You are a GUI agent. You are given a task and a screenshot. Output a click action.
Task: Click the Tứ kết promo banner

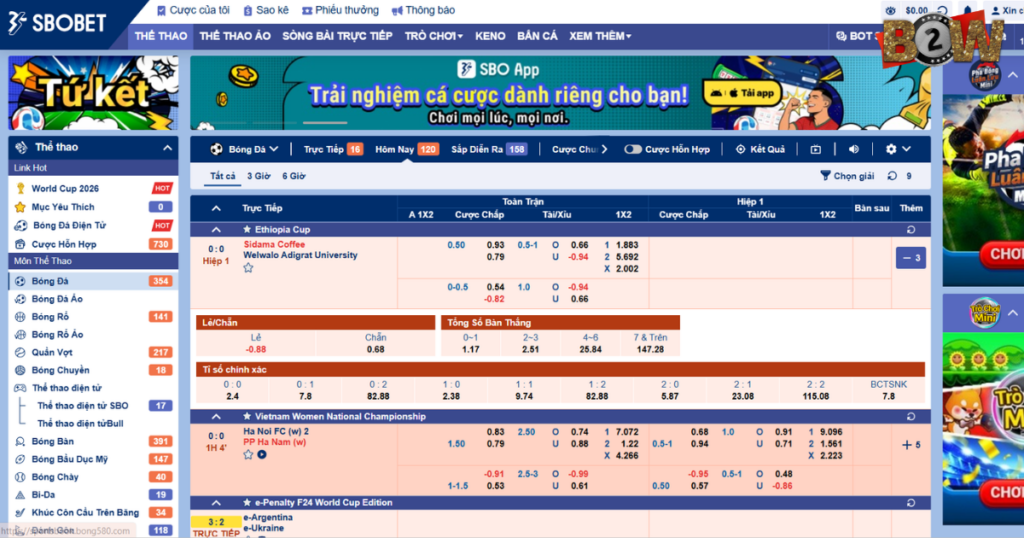click(93, 93)
